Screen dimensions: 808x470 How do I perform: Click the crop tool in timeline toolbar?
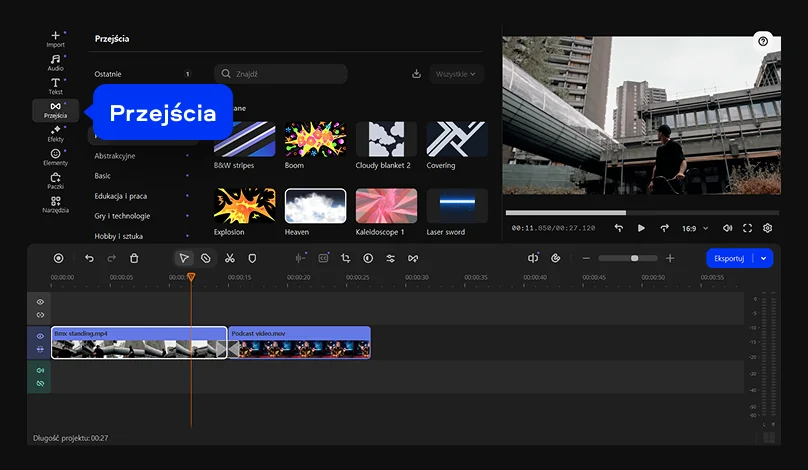click(x=345, y=258)
